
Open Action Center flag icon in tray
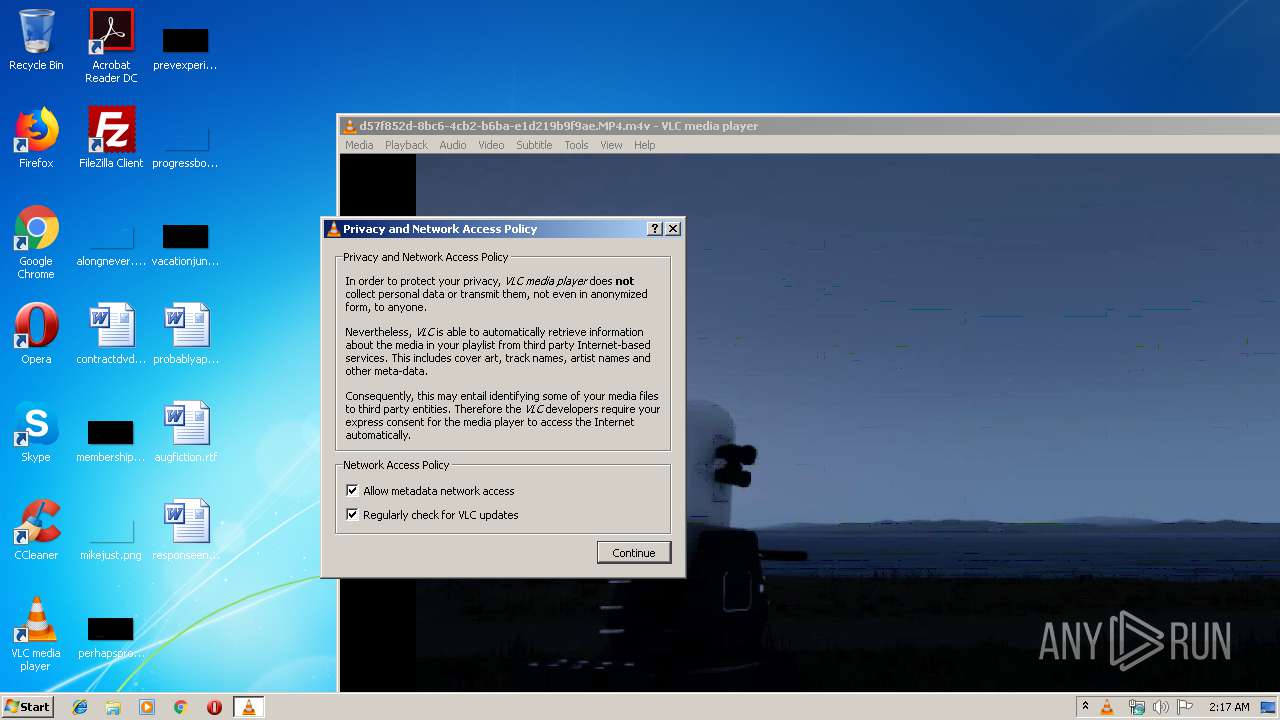pyautogui.click(x=1184, y=707)
